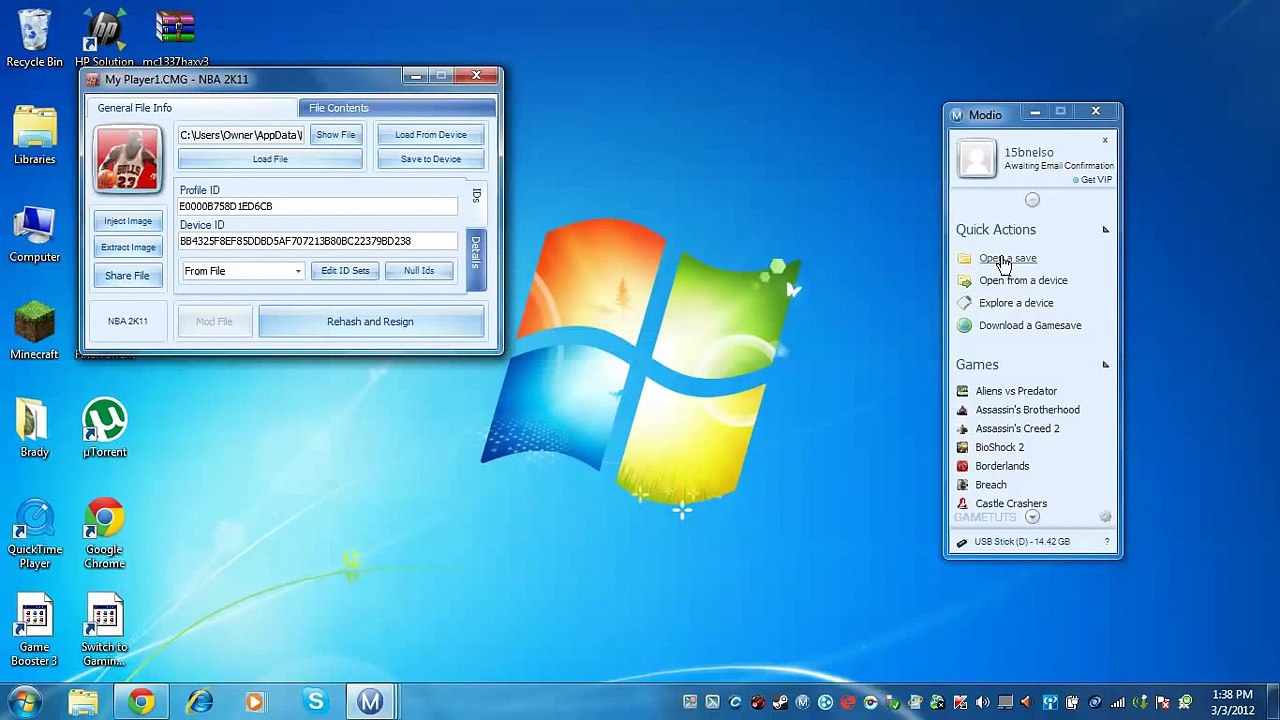Open Windows Explorer folder on the taskbar
This screenshot has height=720, width=1280.
83,702
